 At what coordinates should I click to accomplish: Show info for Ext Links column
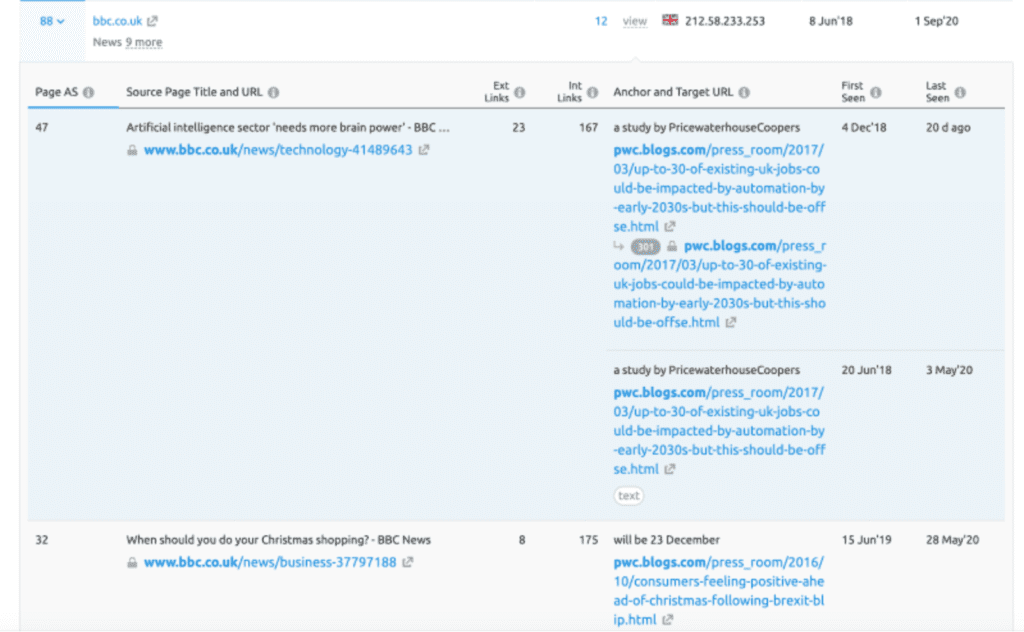click(x=520, y=92)
